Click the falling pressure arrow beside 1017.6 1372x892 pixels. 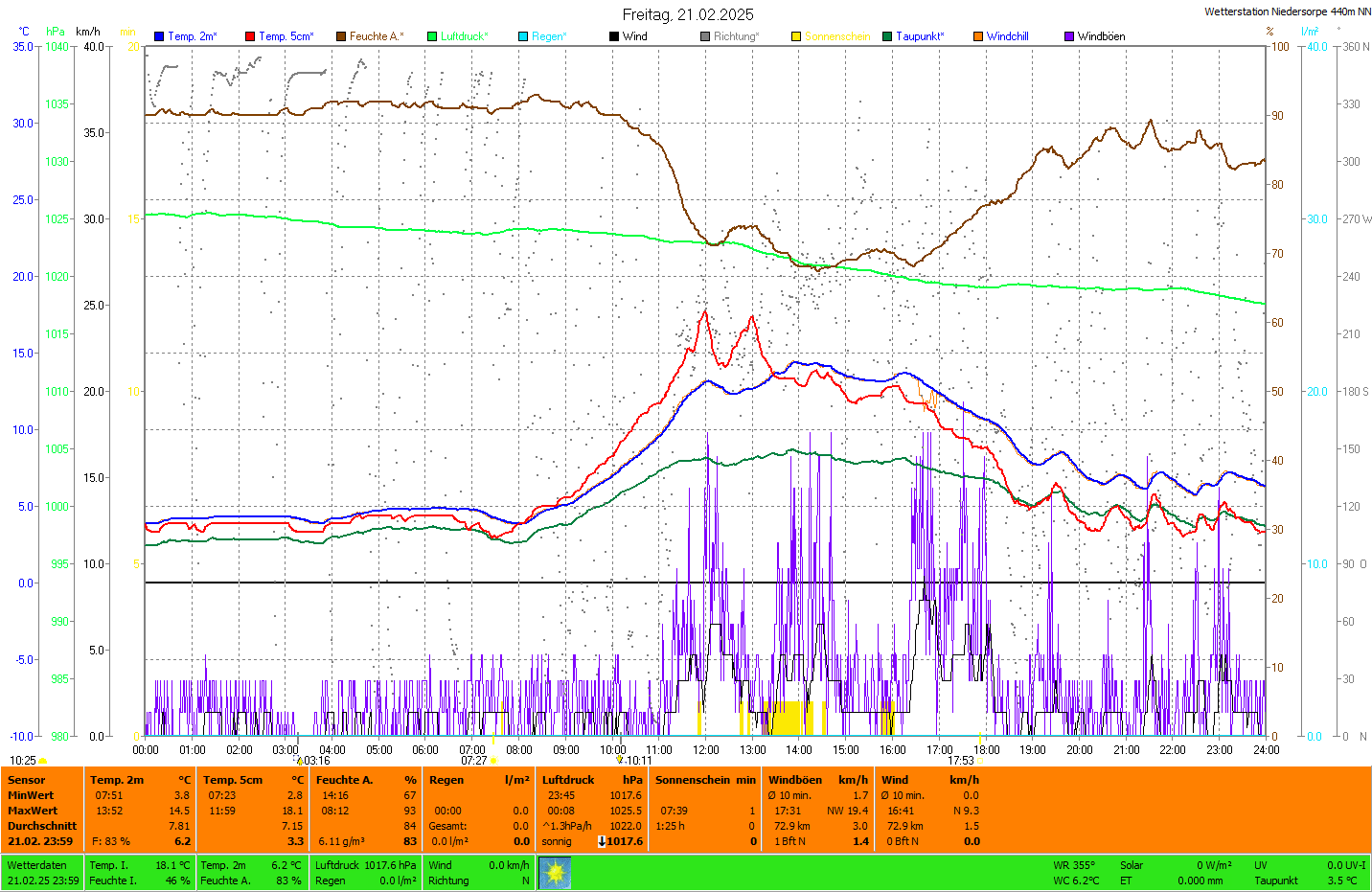[x=602, y=841]
